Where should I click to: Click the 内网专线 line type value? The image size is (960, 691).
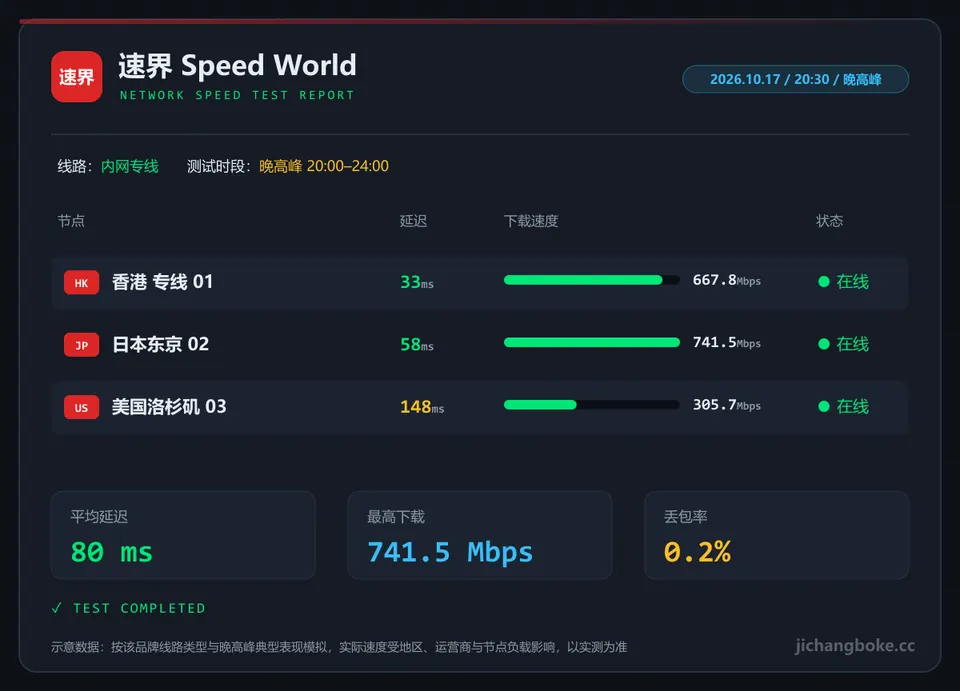click(x=130, y=166)
